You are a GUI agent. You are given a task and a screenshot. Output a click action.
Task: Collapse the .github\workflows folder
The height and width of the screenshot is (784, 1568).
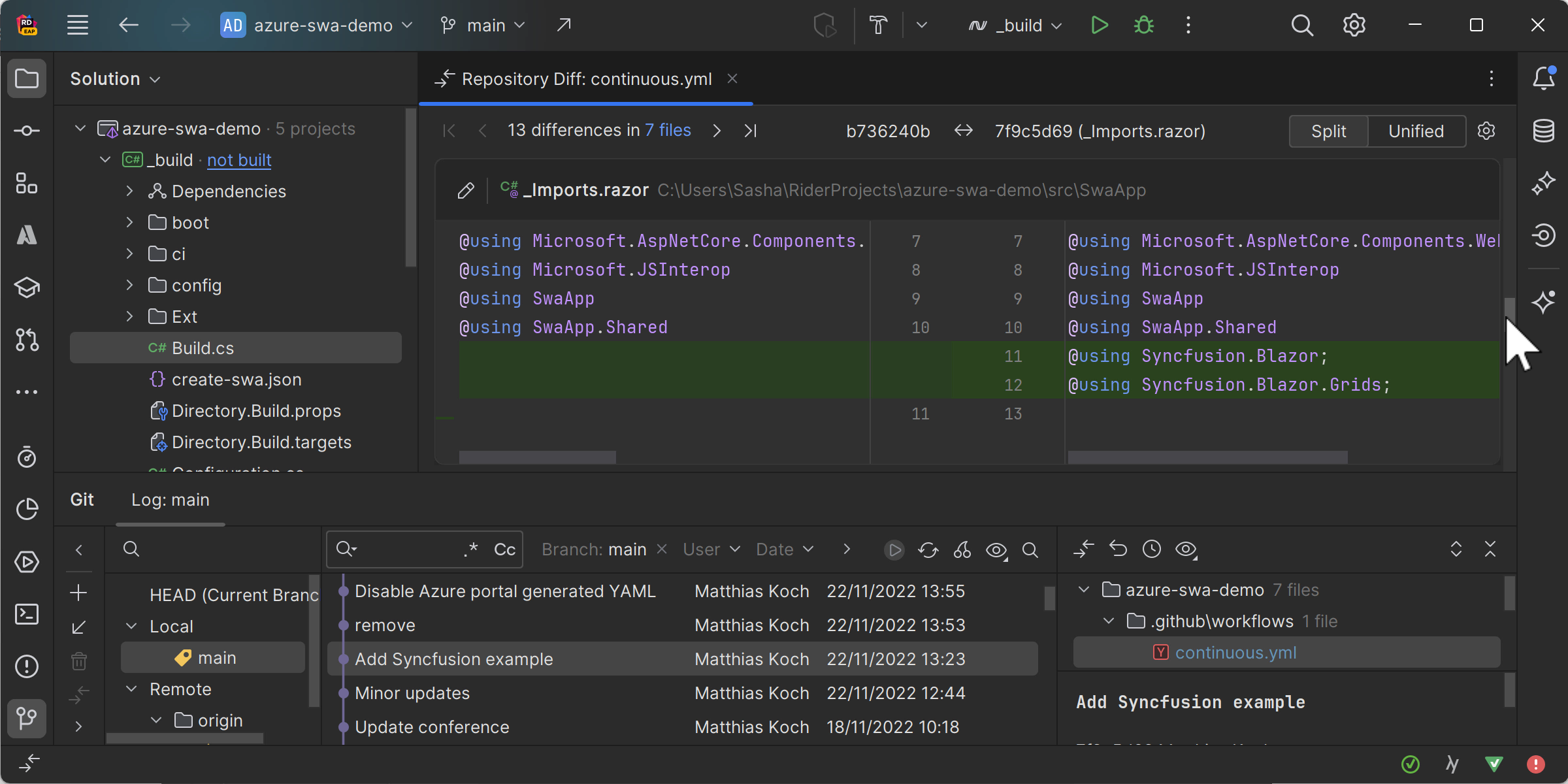[1109, 621]
